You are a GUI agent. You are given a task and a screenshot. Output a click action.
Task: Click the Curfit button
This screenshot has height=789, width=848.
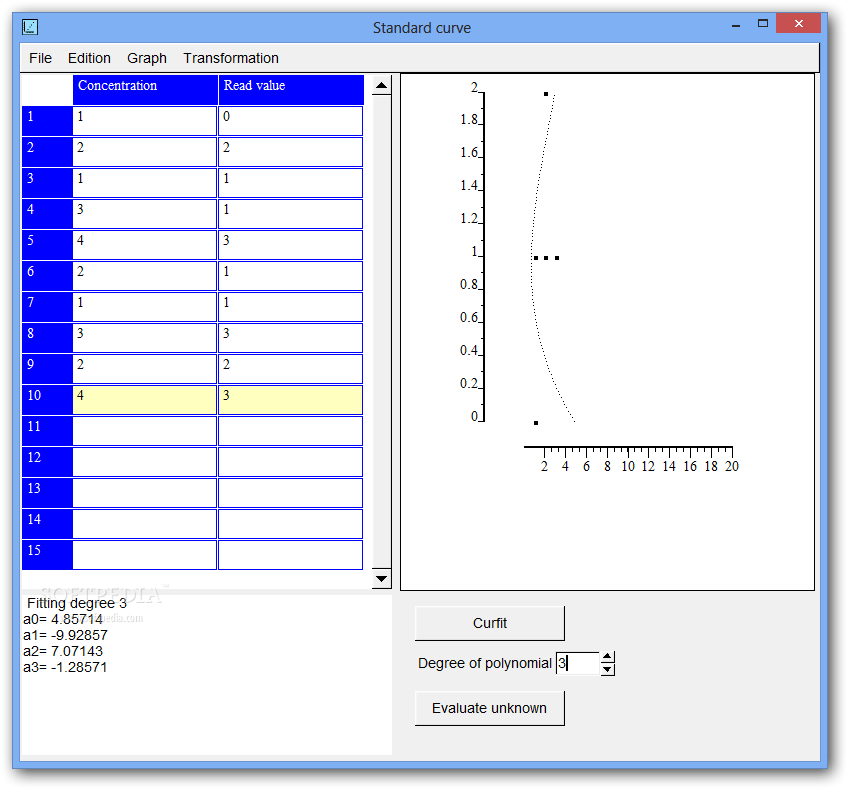490,623
